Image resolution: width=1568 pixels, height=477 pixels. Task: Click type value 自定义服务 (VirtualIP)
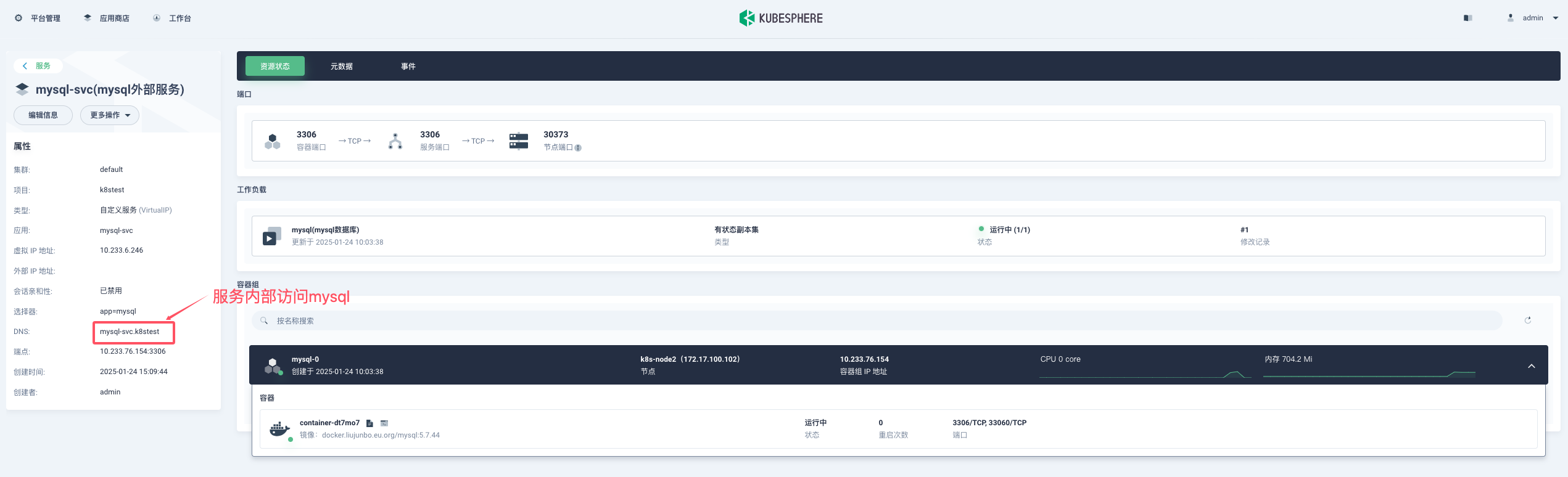[x=136, y=210]
